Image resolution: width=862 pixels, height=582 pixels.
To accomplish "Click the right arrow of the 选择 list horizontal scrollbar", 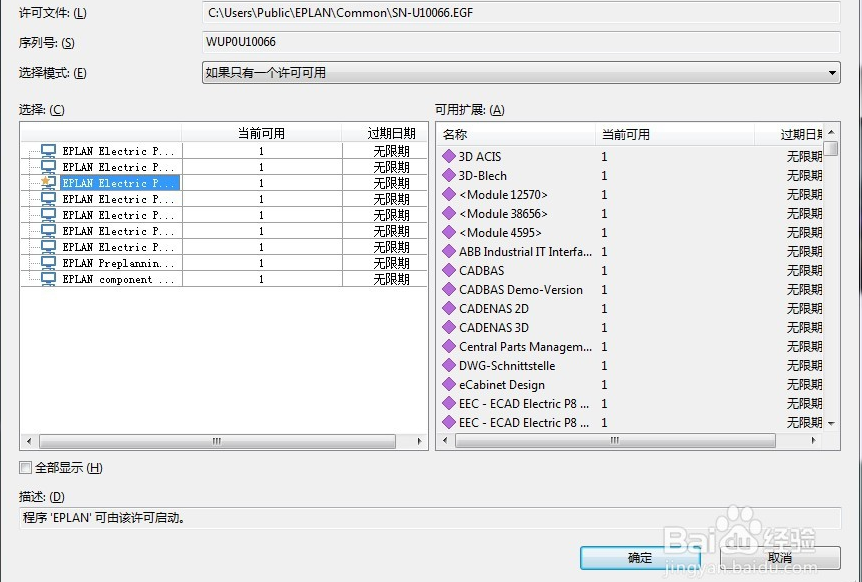I will [x=419, y=441].
